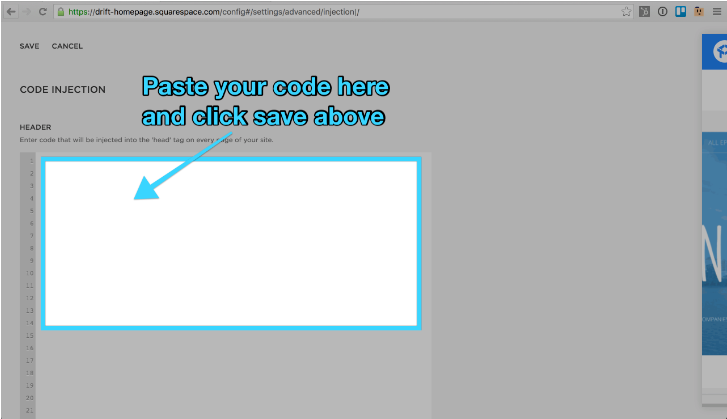Bookmark page with the star icon

click(x=626, y=12)
